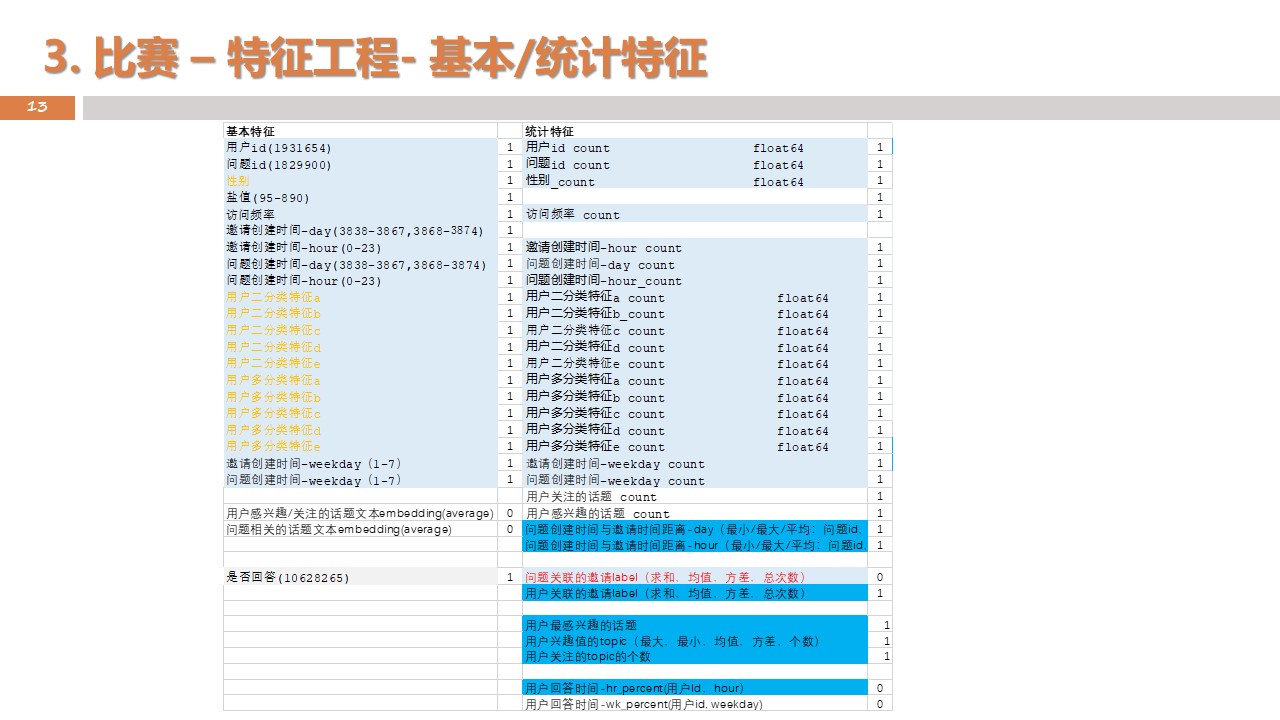Click '问题创建时间-day(3838-3867,3868-3874)' cell
The width and height of the screenshot is (1280, 720).
click(360, 264)
